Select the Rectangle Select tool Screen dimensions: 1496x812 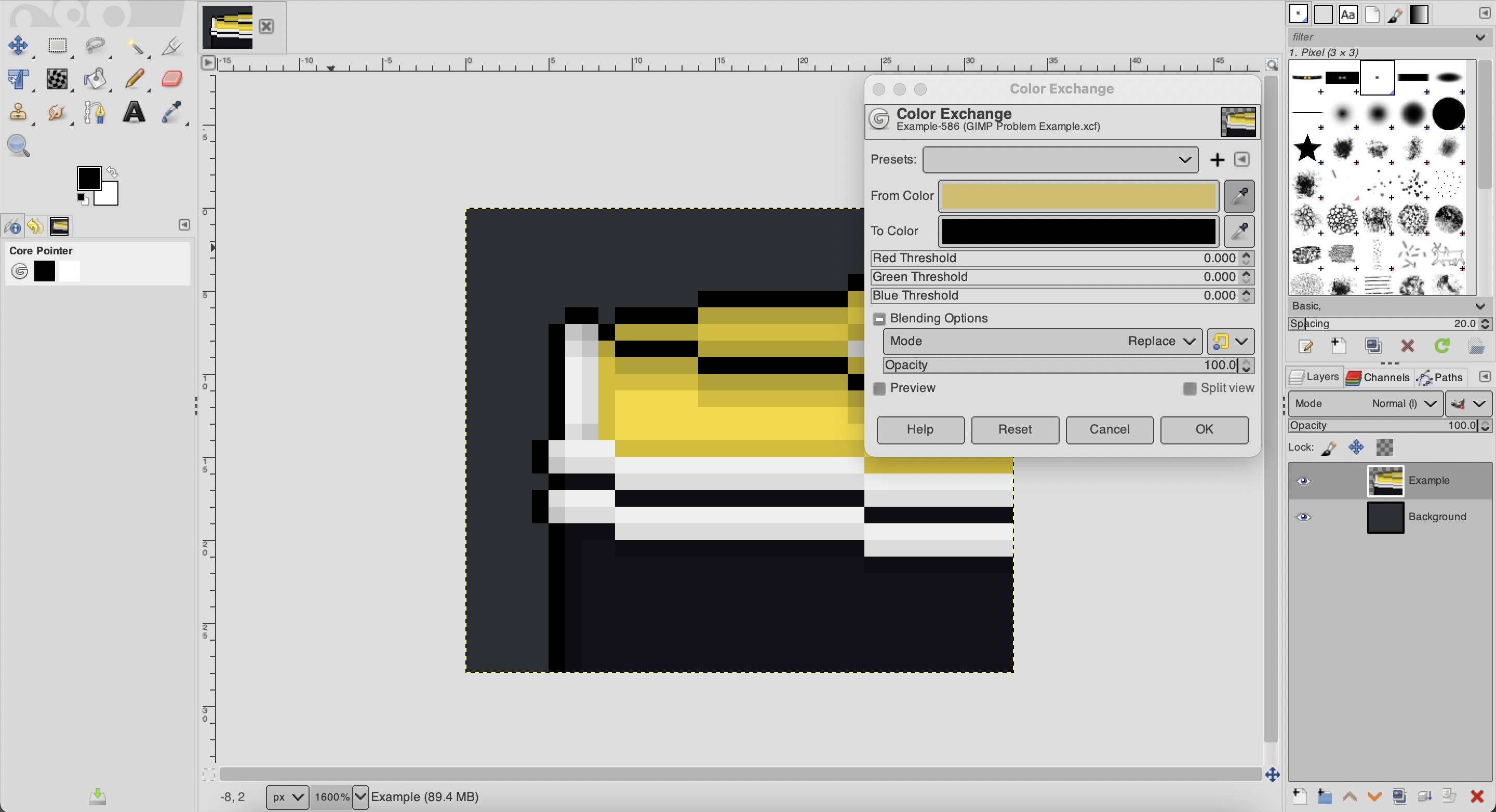[57, 45]
